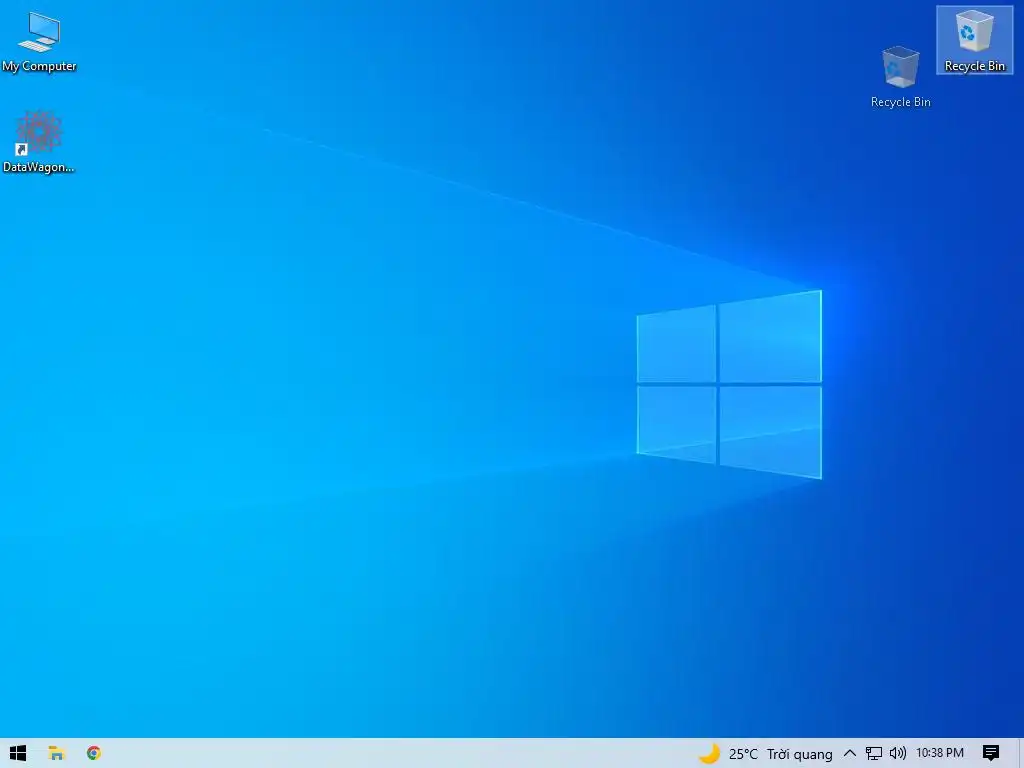The image size is (1024, 768).
Task: Show hidden system tray icons
Action: (x=850, y=753)
